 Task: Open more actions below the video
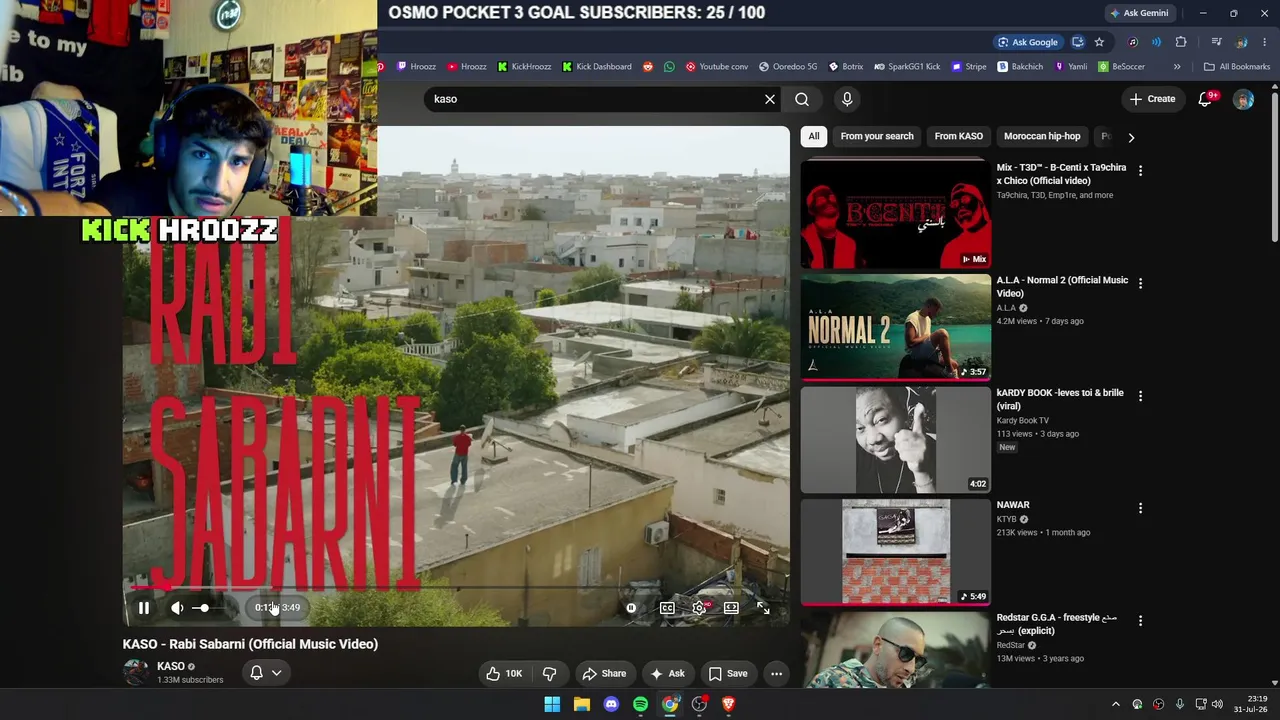coord(776,674)
